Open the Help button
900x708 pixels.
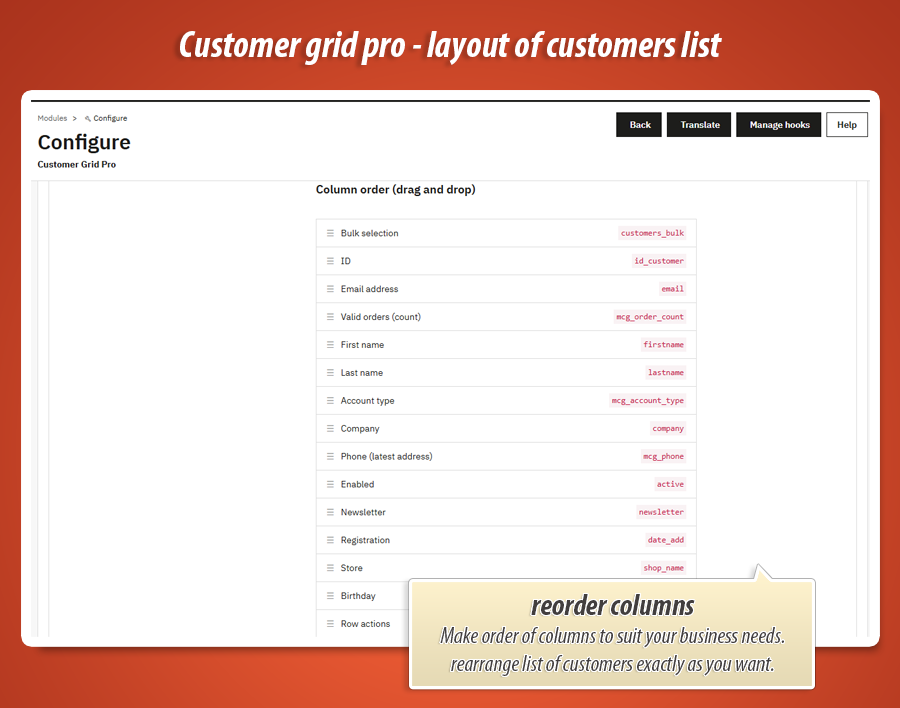click(x=847, y=125)
